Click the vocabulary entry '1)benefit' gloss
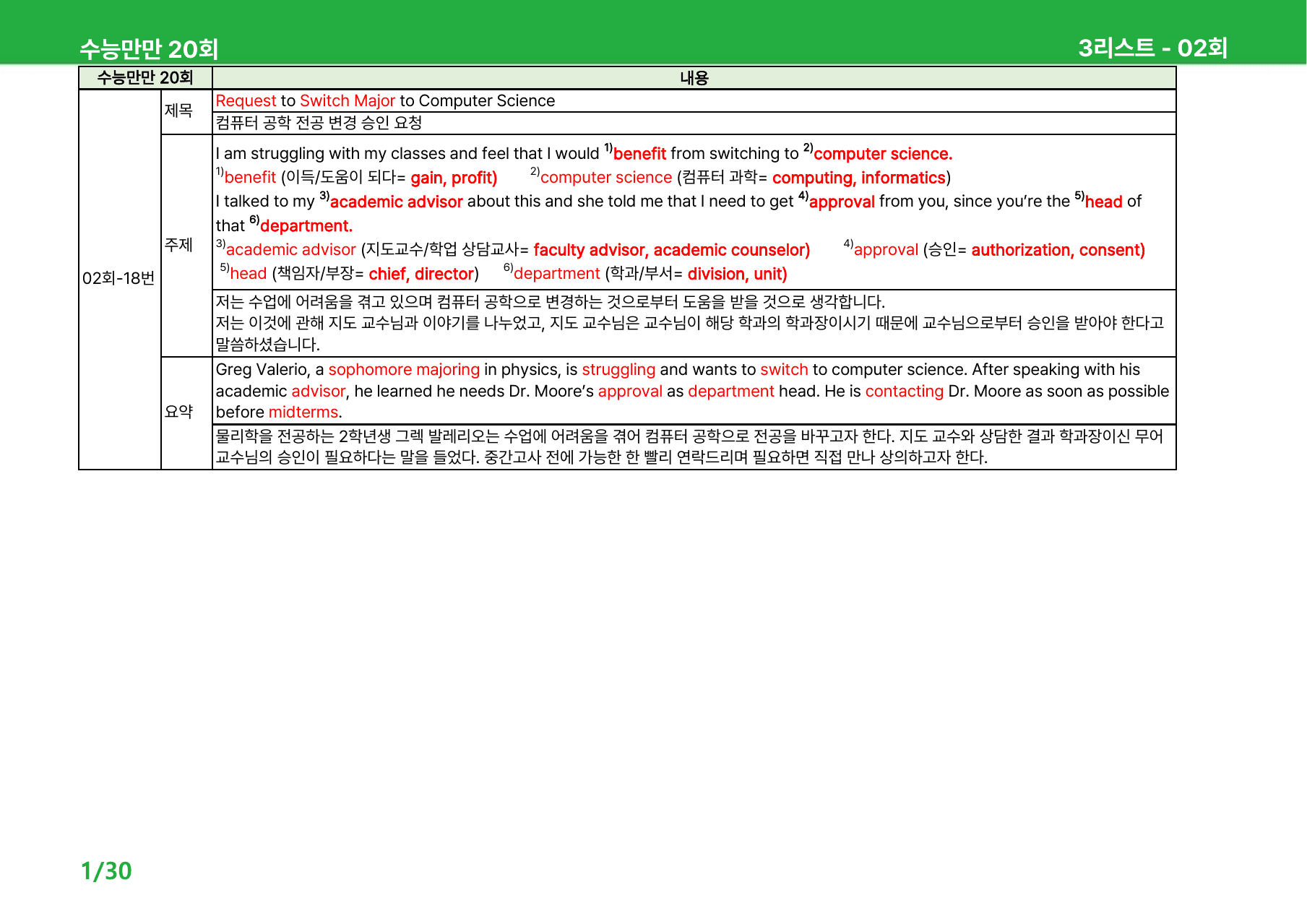Viewport: 1307px width, 924px height. (x=246, y=178)
